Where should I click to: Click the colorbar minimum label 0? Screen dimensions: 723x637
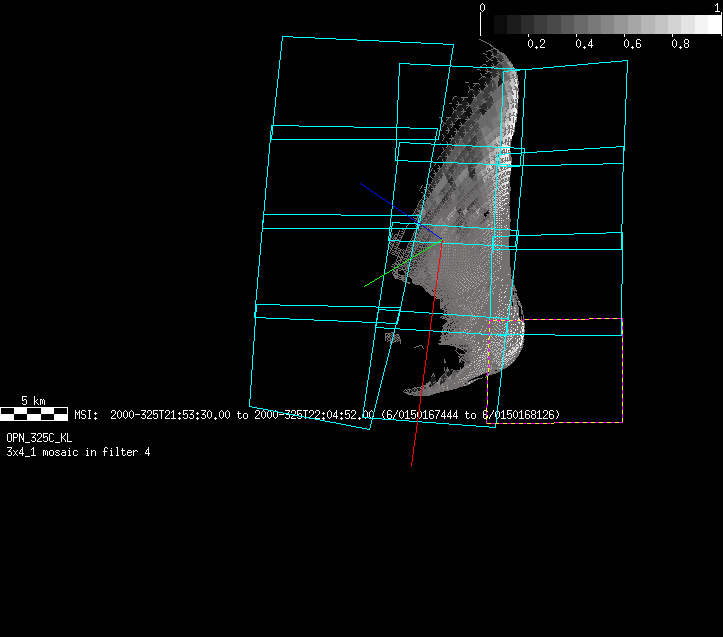click(483, 8)
